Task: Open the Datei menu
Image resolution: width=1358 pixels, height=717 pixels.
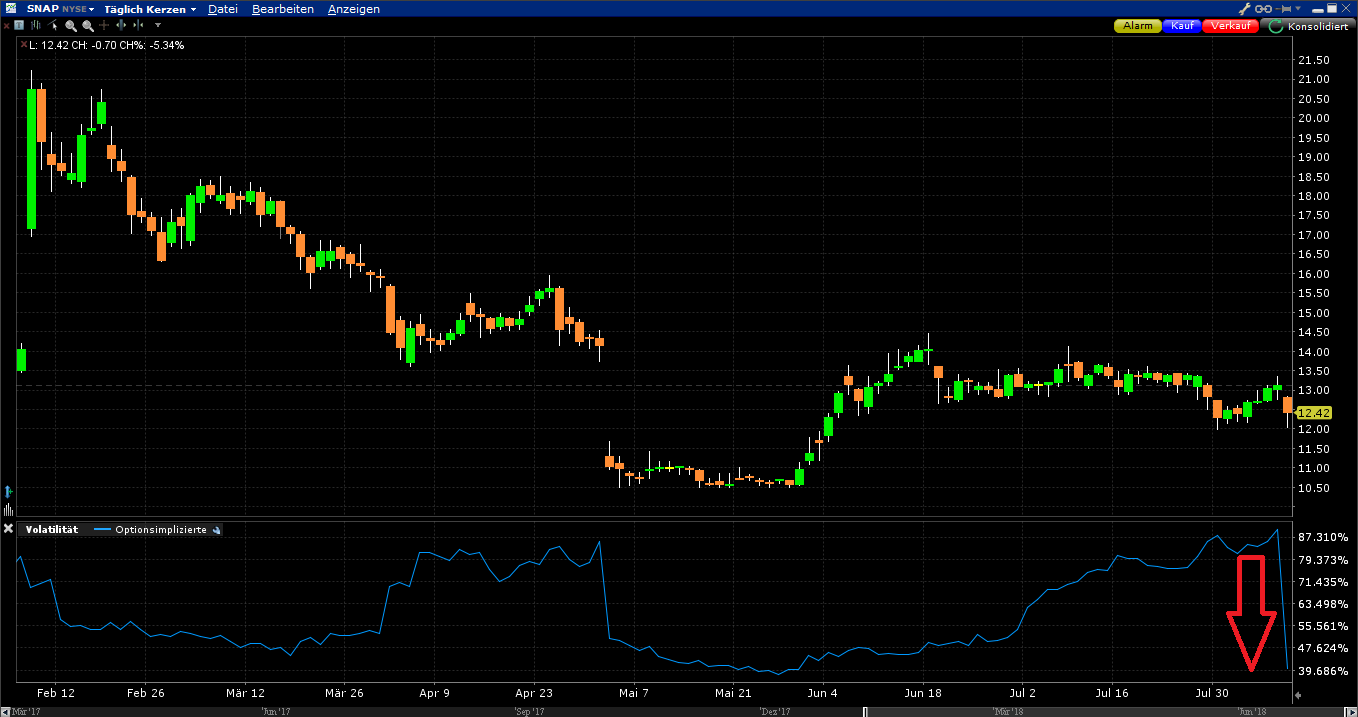Action: [222, 9]
